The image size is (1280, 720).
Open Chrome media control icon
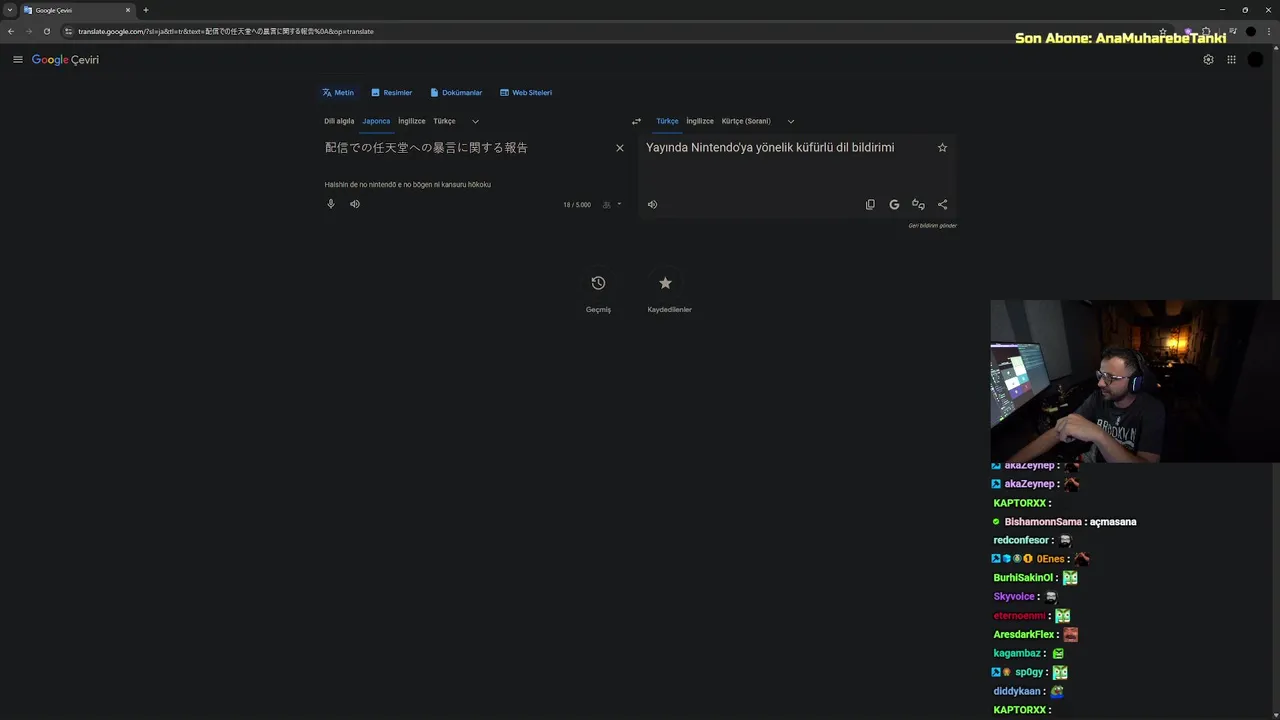[1233, 31]
